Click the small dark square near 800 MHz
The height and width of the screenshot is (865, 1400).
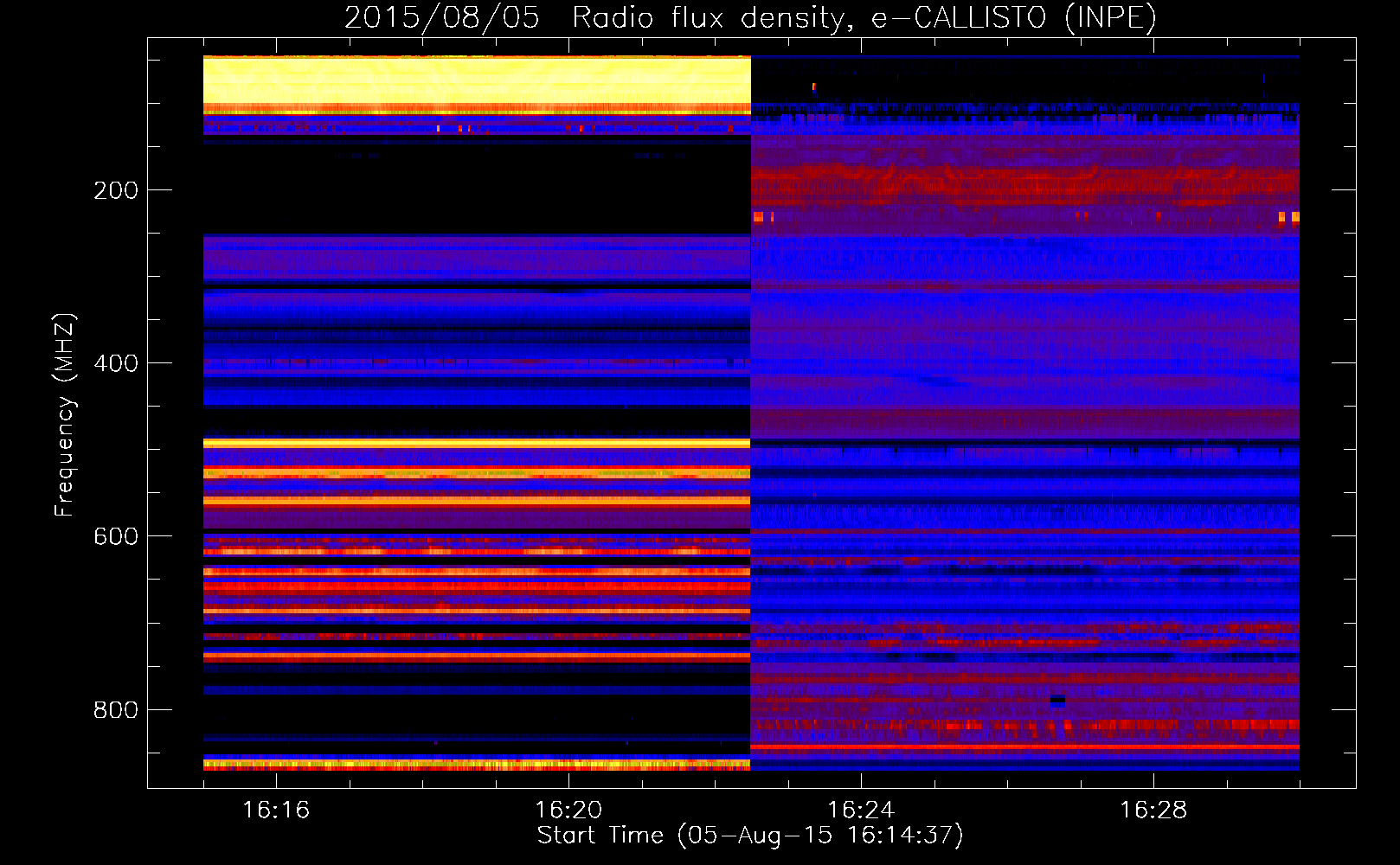1057,700
